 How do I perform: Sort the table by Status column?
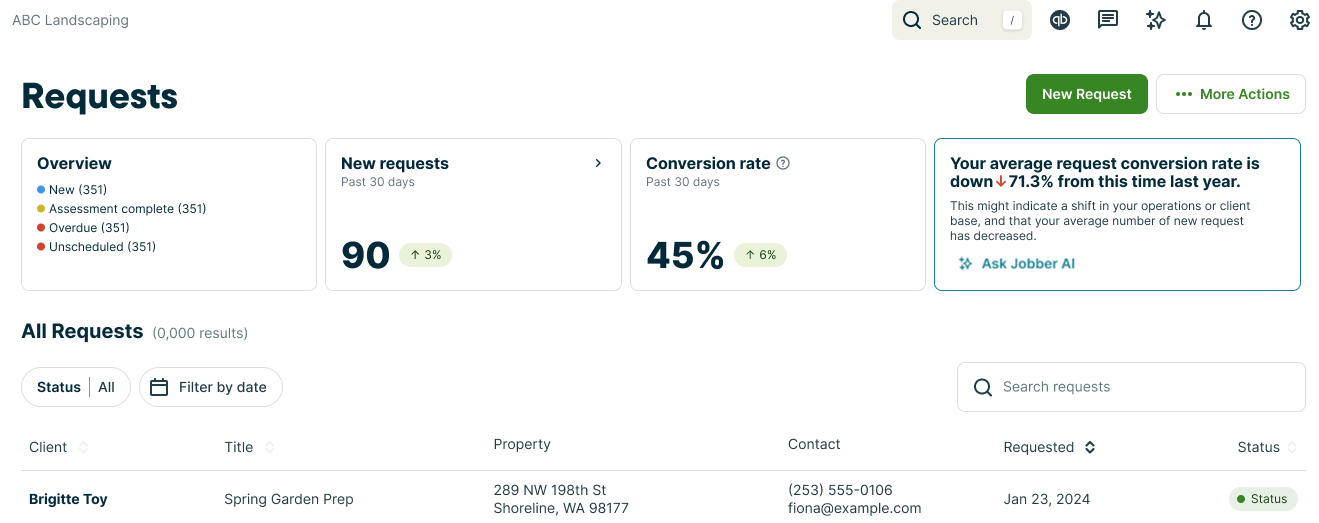(x=1292, y=447)
